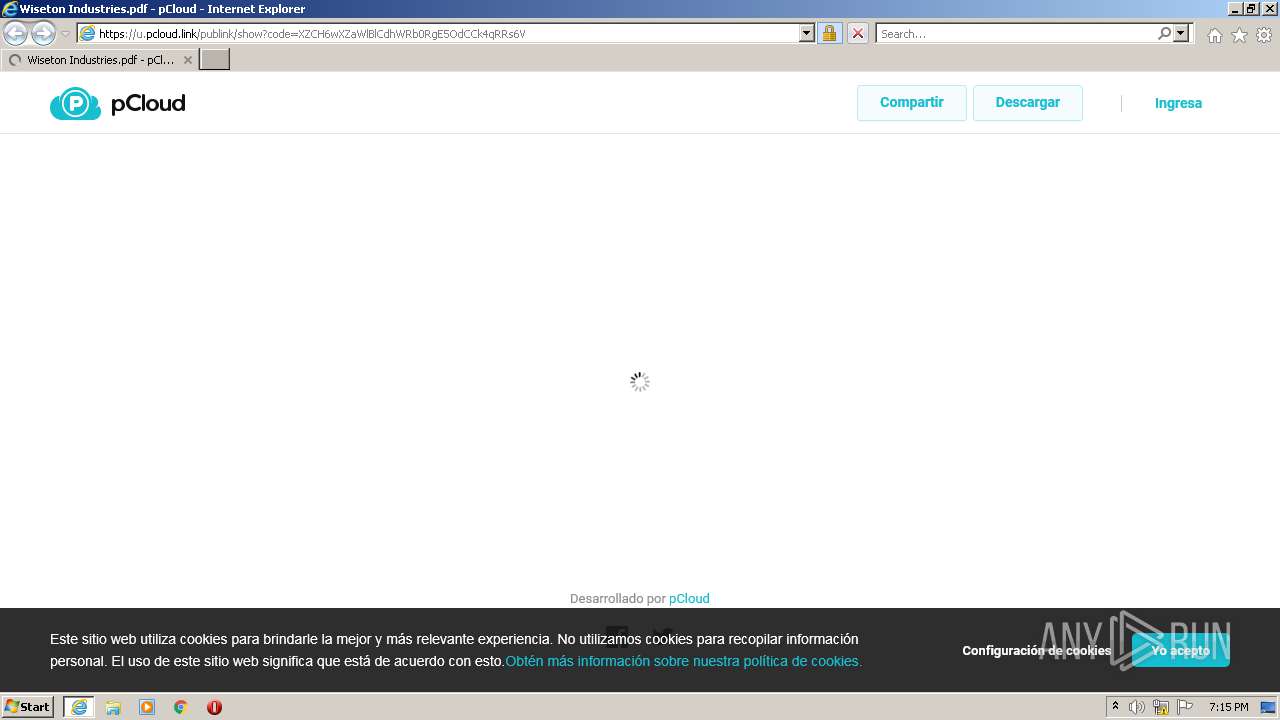Viewport: 1280px width, 720px height.
Task: Open the Ingresa login link
Action: [x=1178, y=103]
